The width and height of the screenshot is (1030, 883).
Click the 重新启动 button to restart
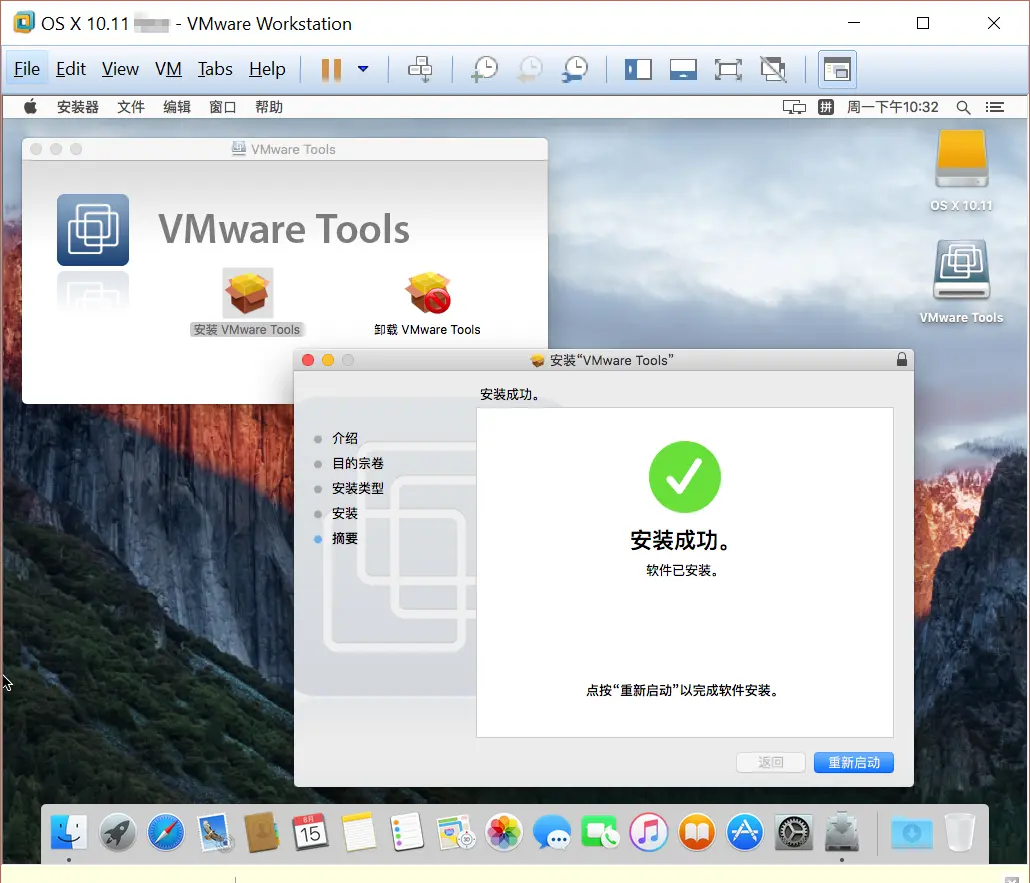pyautogui.click(x=853, y=762)
